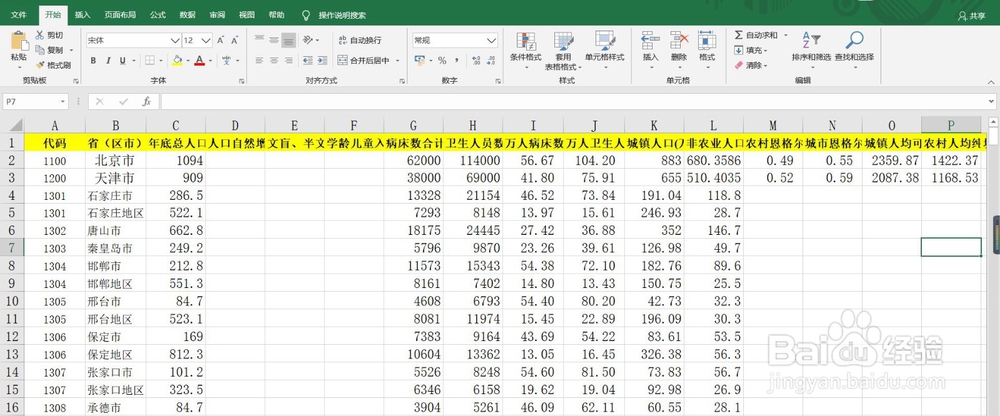Click Decrease Decimal icon
This screenshot has width=1000, height=416.
(x=492, y=61)
